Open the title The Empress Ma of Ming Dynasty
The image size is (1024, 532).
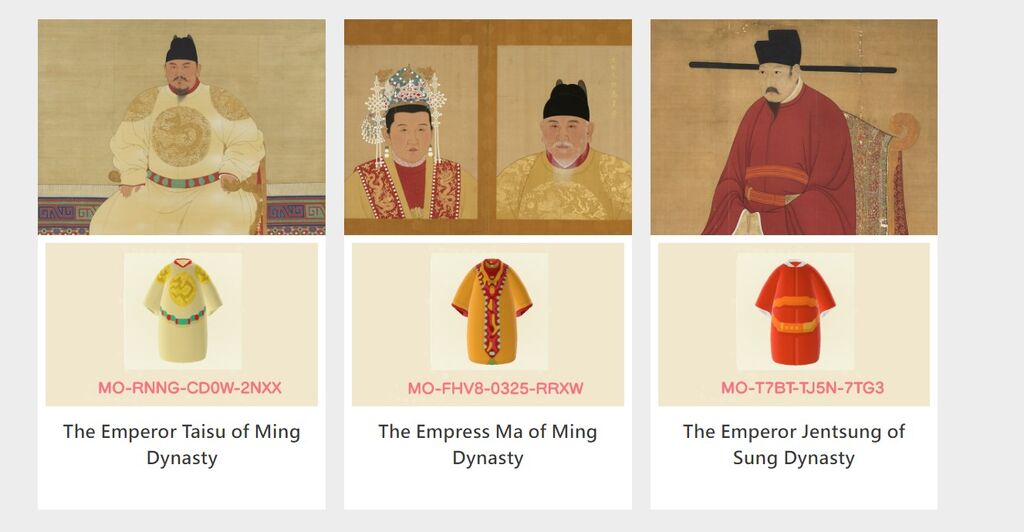tap(488, 445)
